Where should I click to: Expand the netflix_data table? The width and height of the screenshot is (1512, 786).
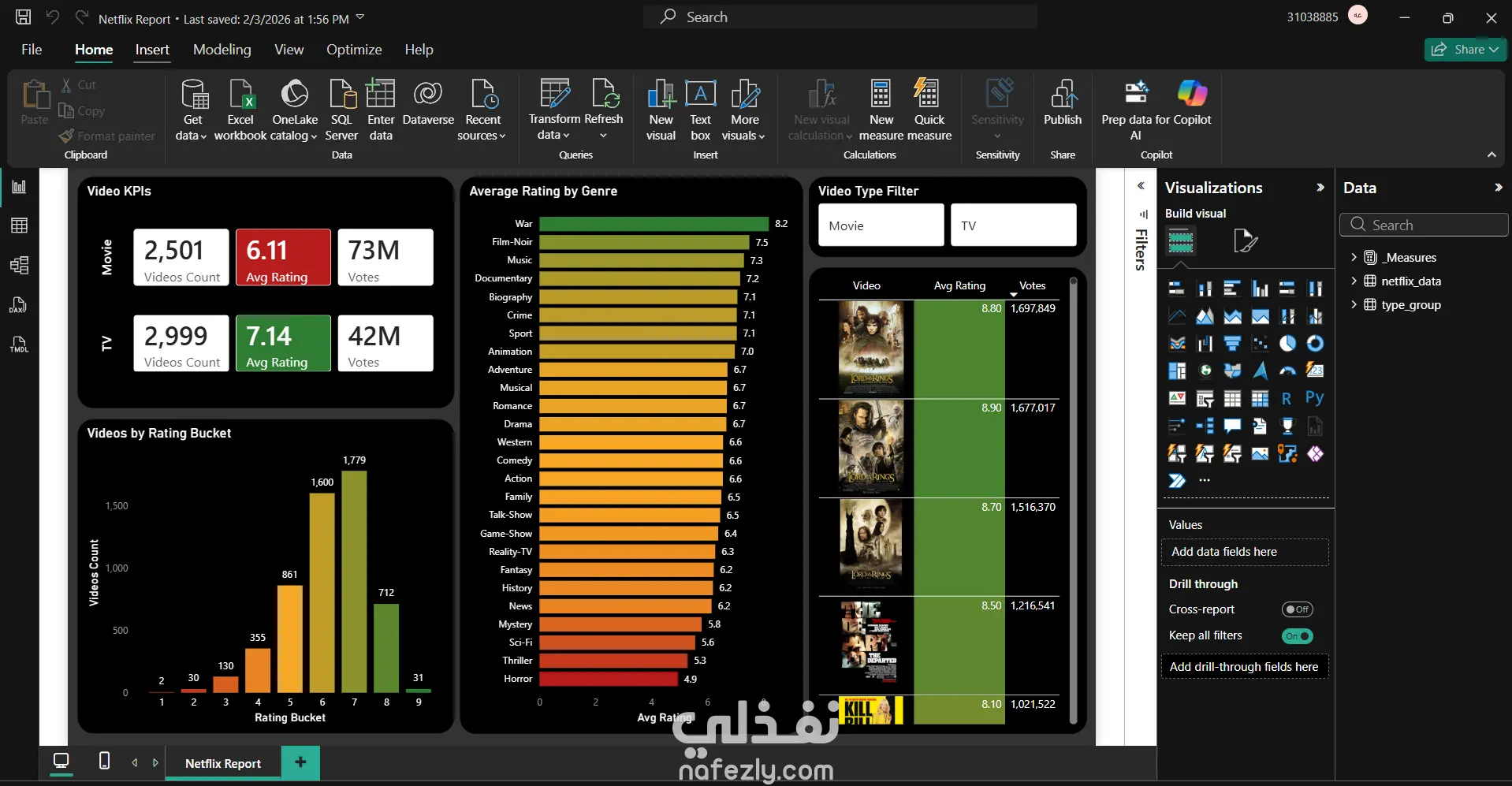(1354, 281)
